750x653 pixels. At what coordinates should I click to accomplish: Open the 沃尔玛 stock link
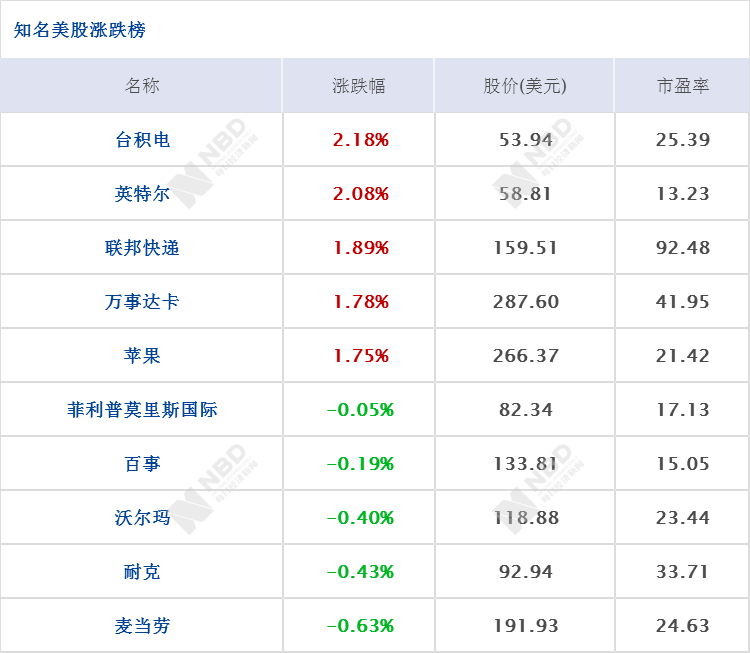pos(142,518)
